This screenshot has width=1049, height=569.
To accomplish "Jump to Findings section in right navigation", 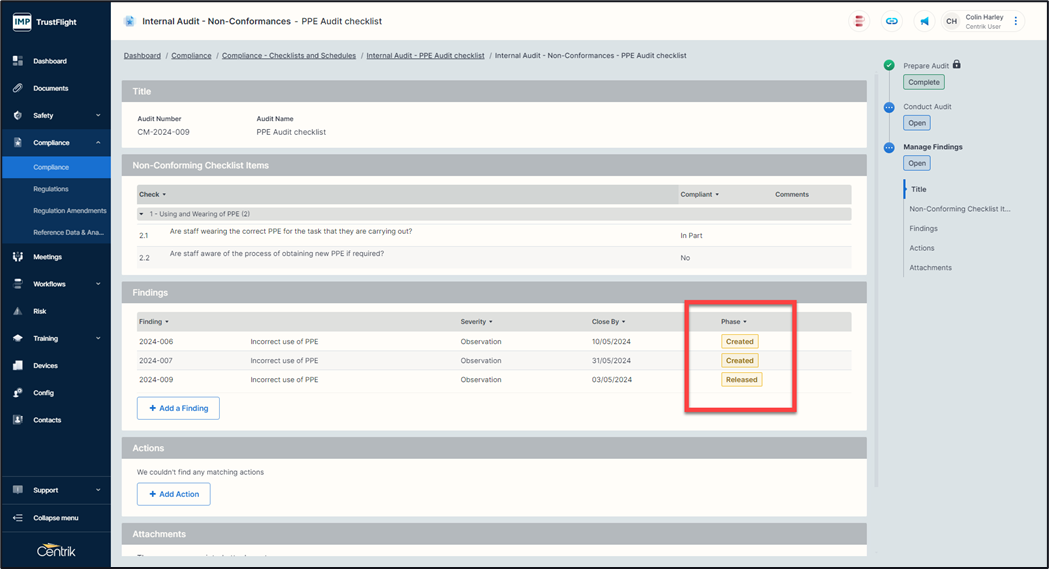I will tap(923, 228).
